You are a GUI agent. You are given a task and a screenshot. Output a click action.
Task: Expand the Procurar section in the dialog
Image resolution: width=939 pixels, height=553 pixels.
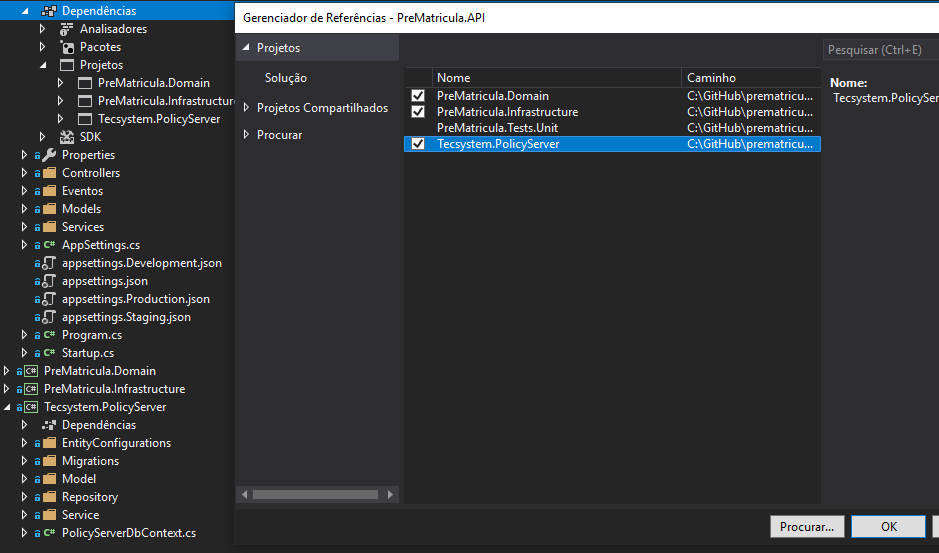click(x=247, y=135)
